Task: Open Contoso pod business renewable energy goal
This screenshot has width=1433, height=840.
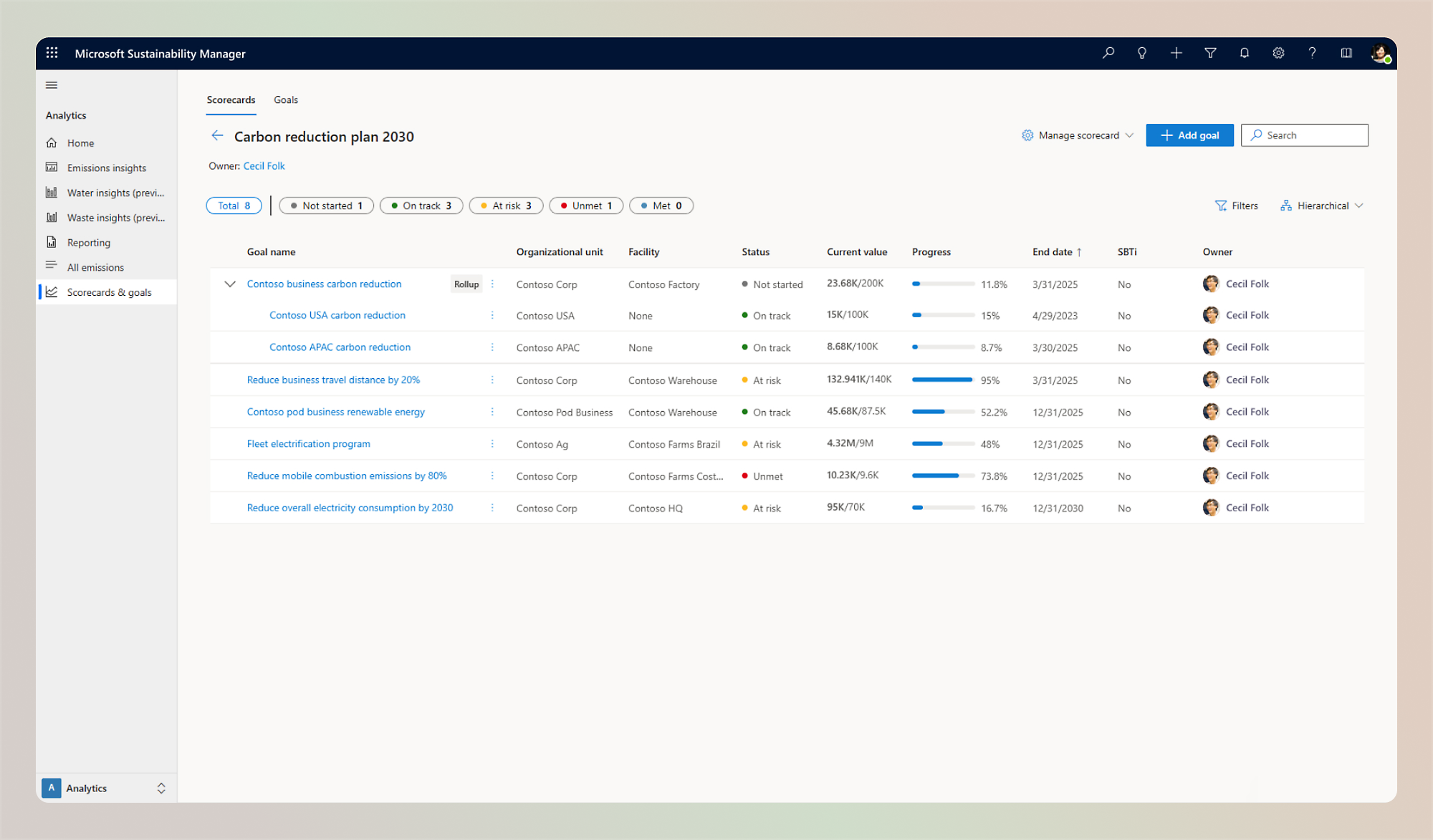Action: coord(335,412)
